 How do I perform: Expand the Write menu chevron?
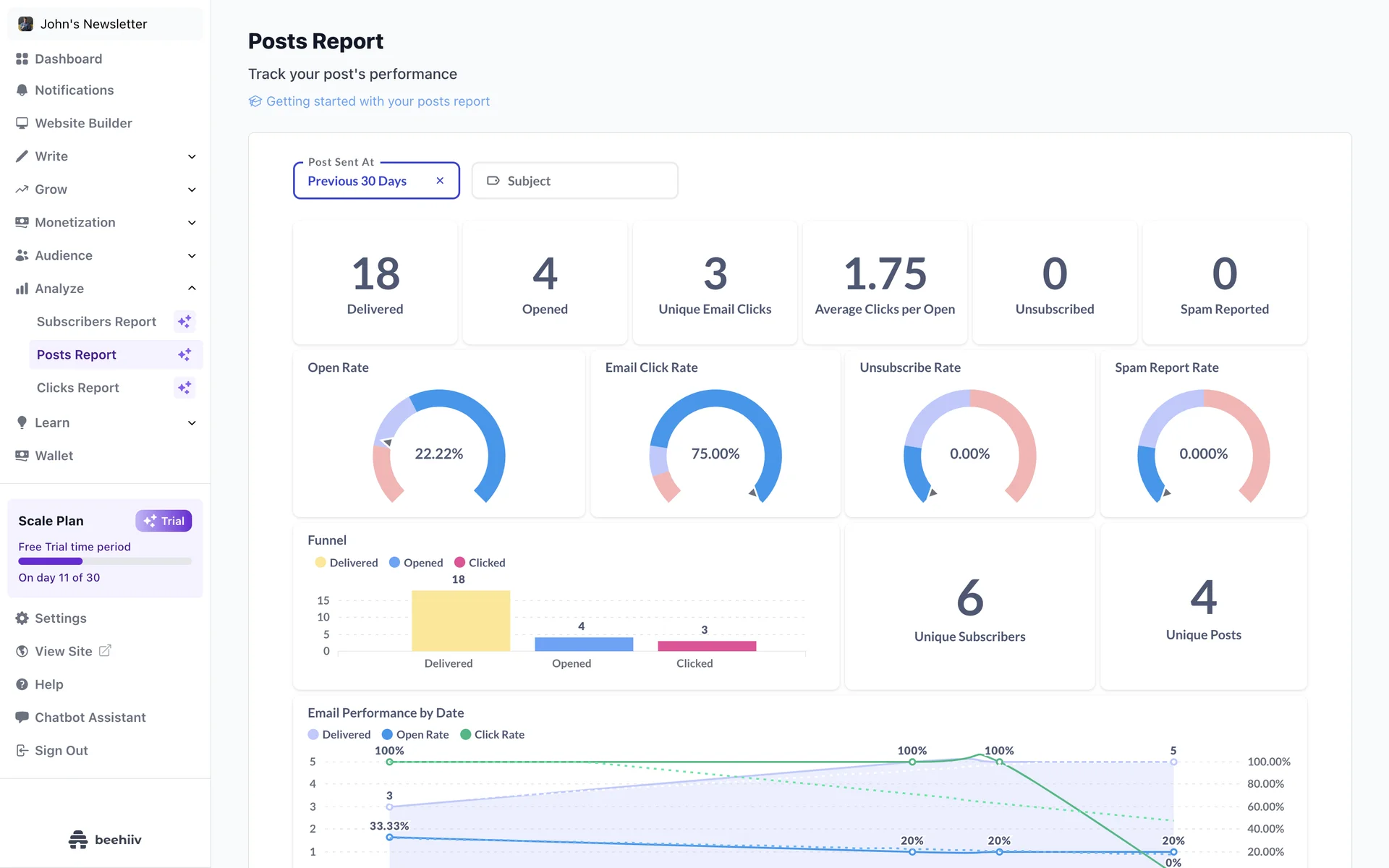click(192, 156)
